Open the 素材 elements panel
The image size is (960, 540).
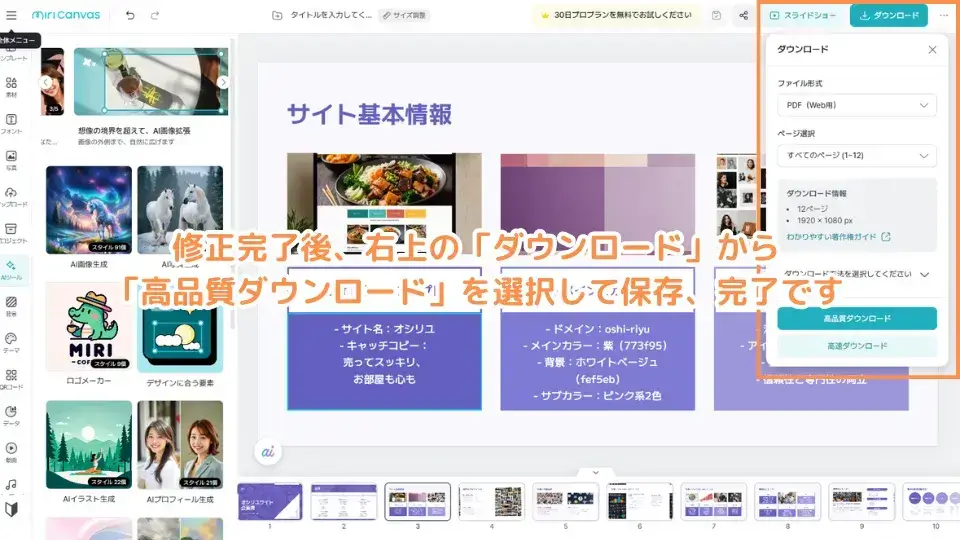point(11,87)
